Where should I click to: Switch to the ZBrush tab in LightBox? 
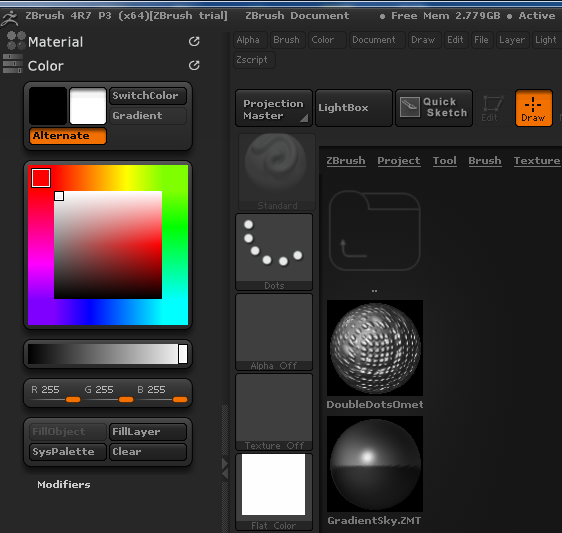pos(346,161)
